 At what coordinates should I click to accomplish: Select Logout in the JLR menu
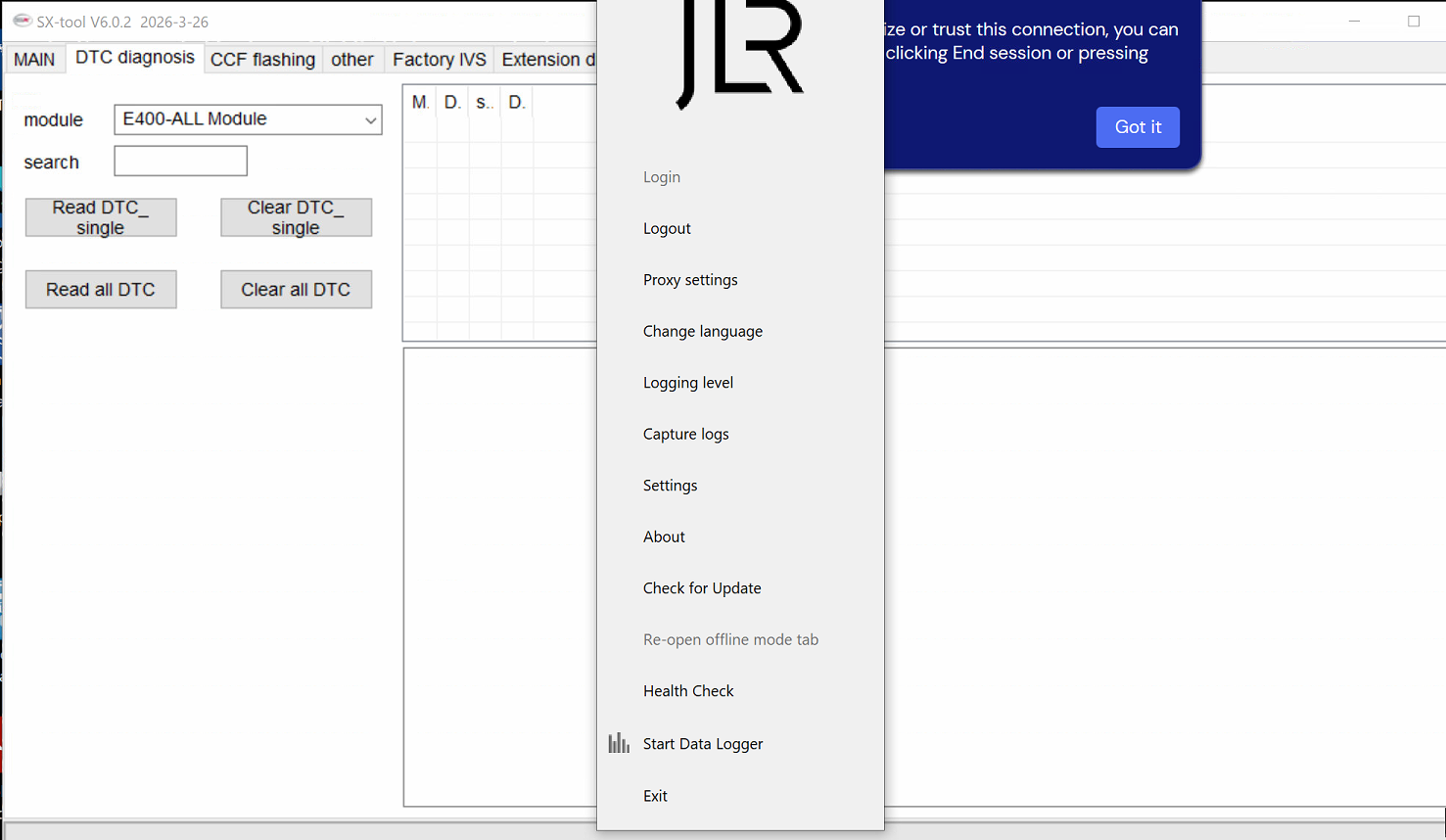click(667, 228)
